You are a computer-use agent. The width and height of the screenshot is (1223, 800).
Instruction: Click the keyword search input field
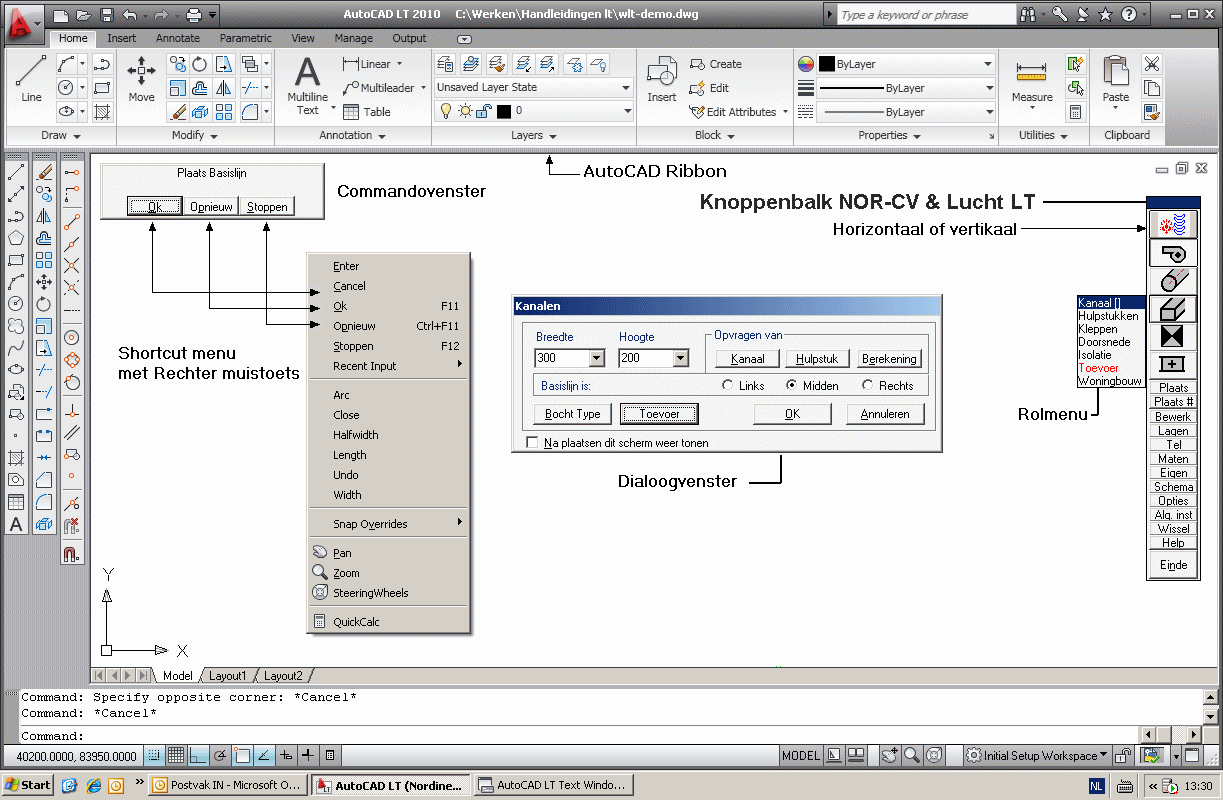click(x=926, y=15)
